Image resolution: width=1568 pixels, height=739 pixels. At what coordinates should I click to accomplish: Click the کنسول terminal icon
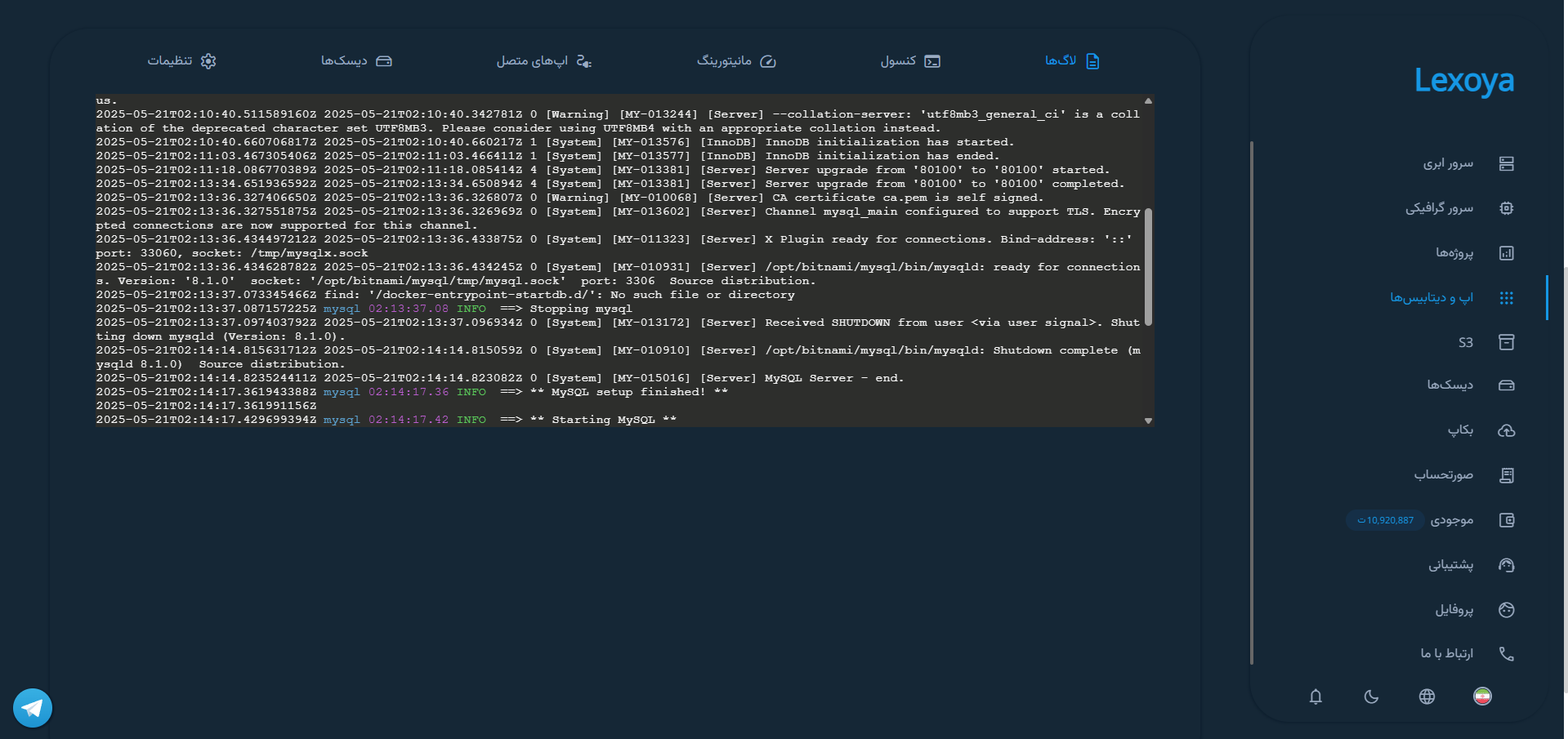pyautogui.click(x=932, y=61)
